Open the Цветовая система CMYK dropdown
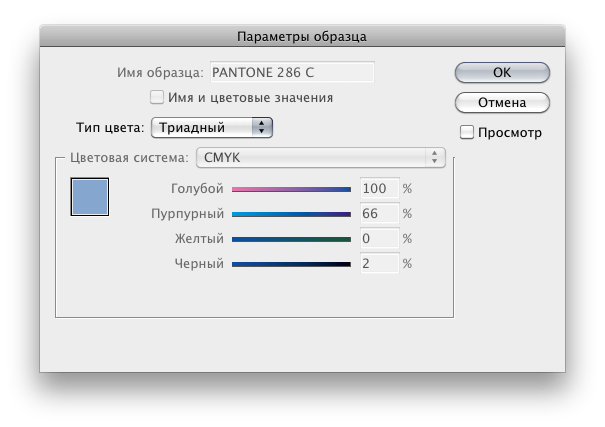Screen dimensions: 605x427 (x=321, y=157)
